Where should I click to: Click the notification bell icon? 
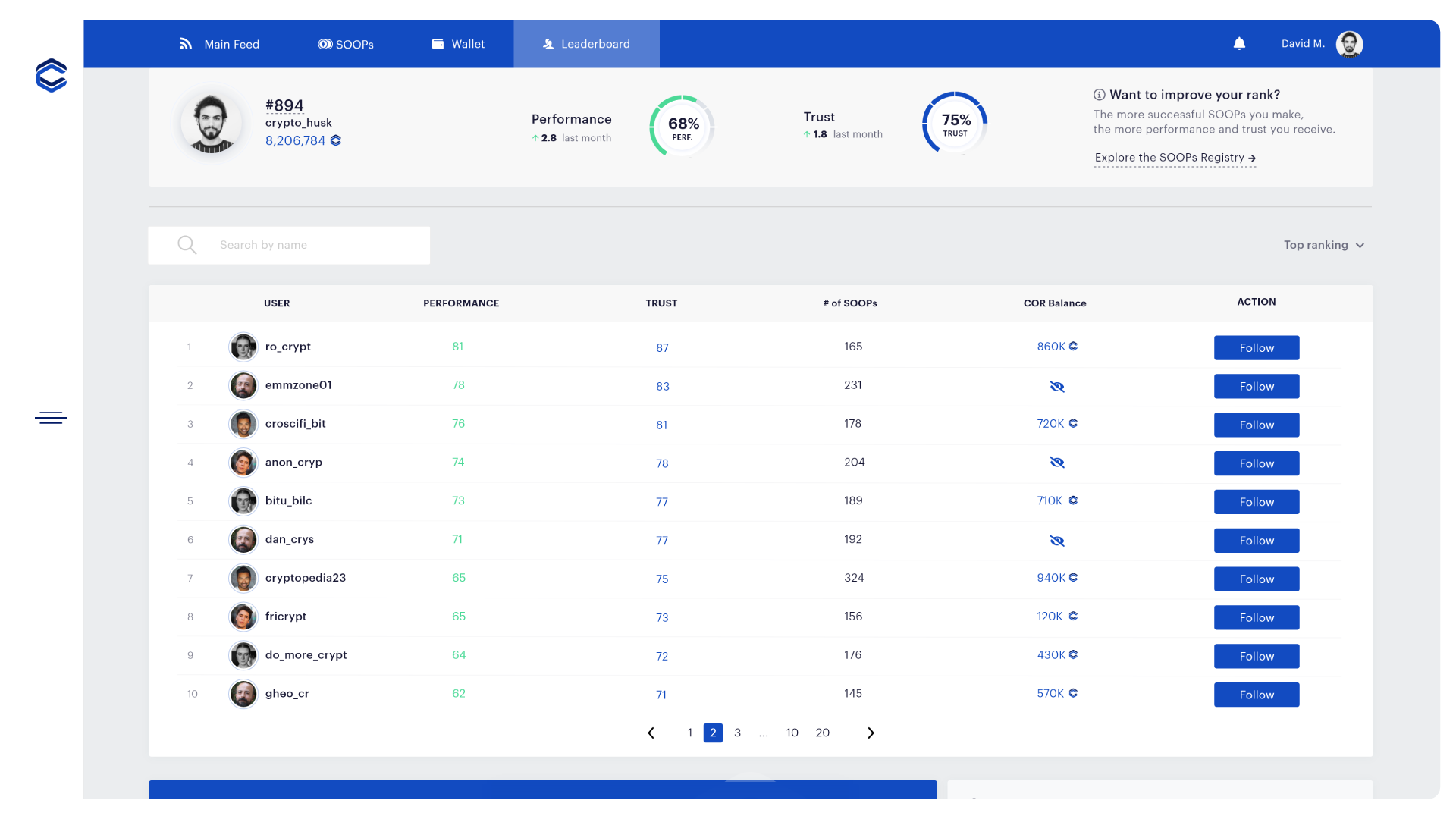[1239, 43]
